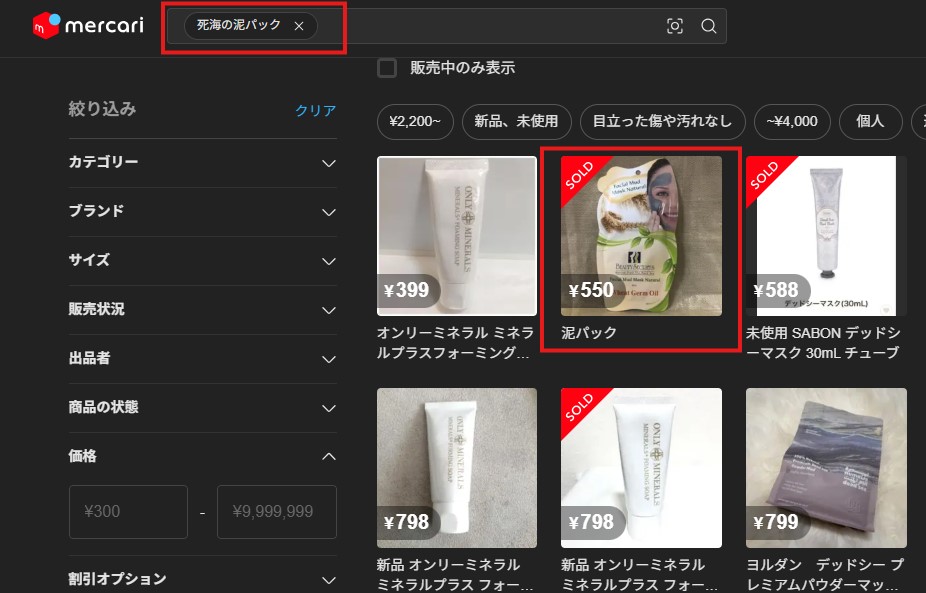Toggle the 個人 seller filter chip
Screen dimensions: 926x593
coord(870,121)
